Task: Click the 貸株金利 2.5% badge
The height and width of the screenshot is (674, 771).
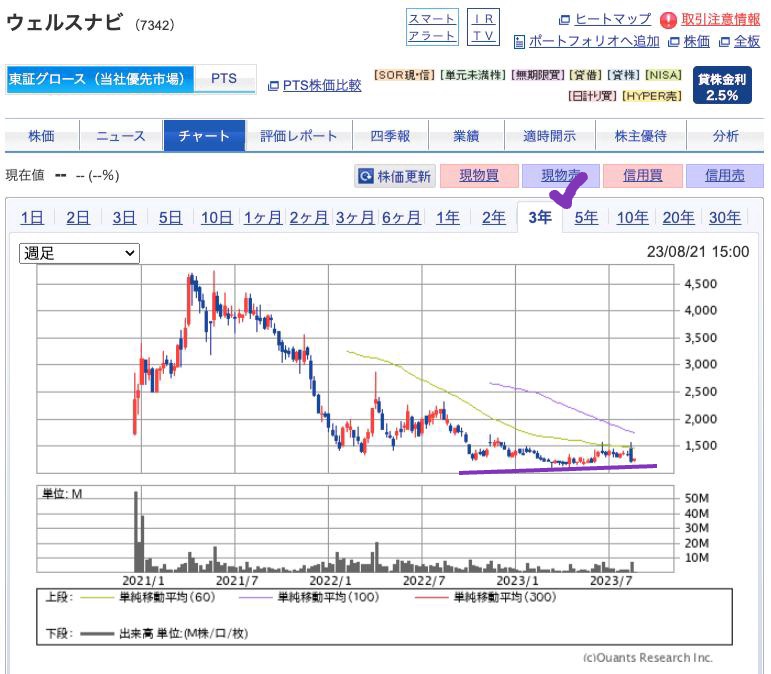Action: click(x=722, y=86)
